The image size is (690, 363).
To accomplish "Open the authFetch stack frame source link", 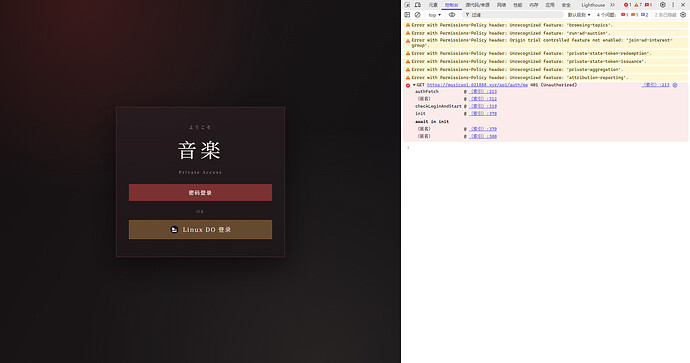I will [x=483, y=92].
